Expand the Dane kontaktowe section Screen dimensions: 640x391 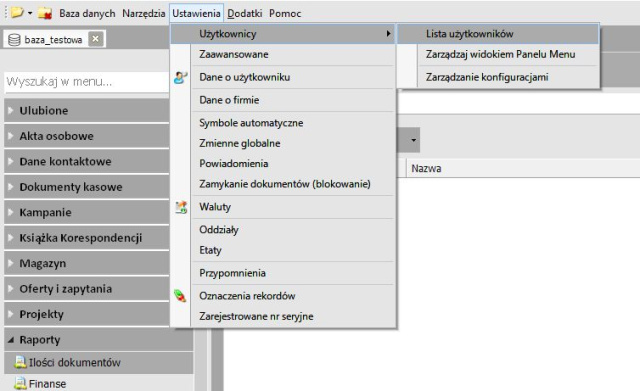click(86, 161)
